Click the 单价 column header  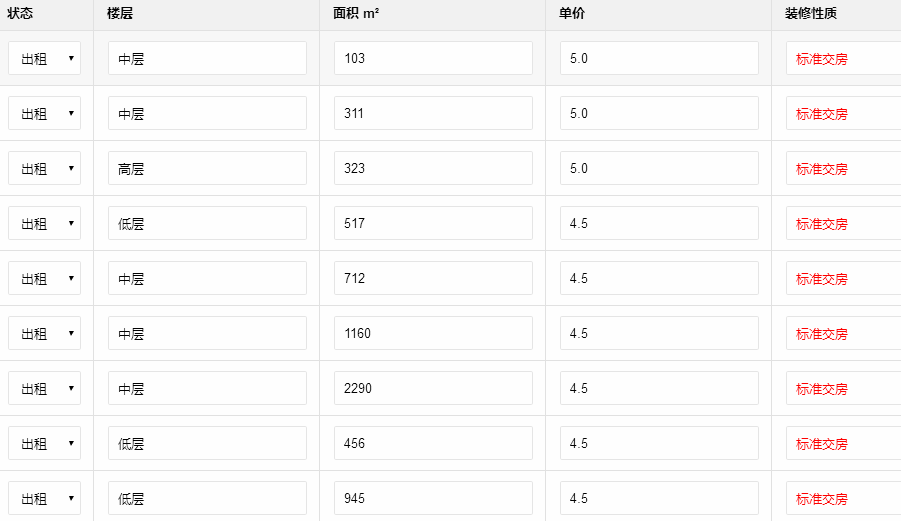[572, 14]
